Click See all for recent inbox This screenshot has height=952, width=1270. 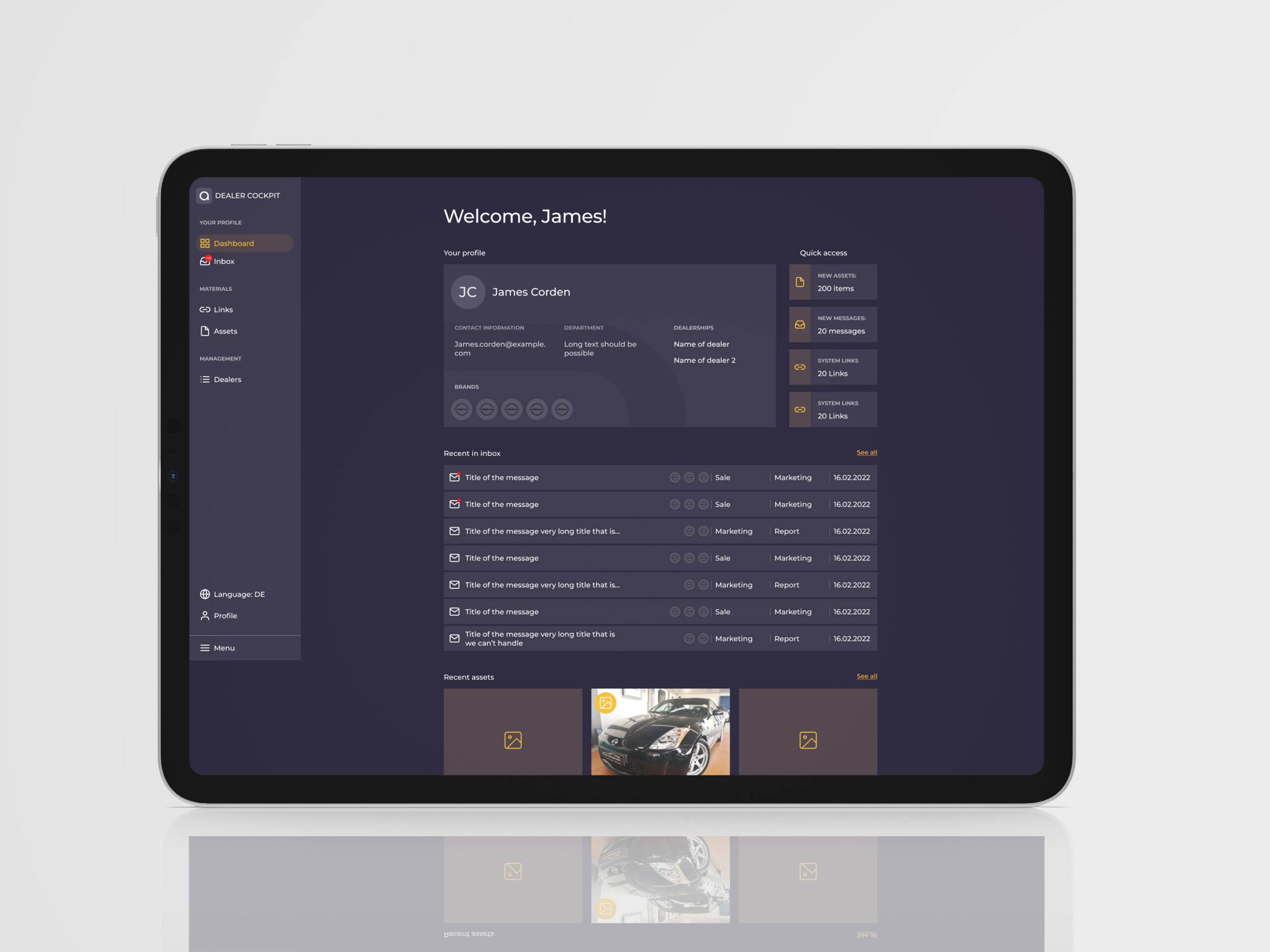pyautogui.click(x=866, y=452)
